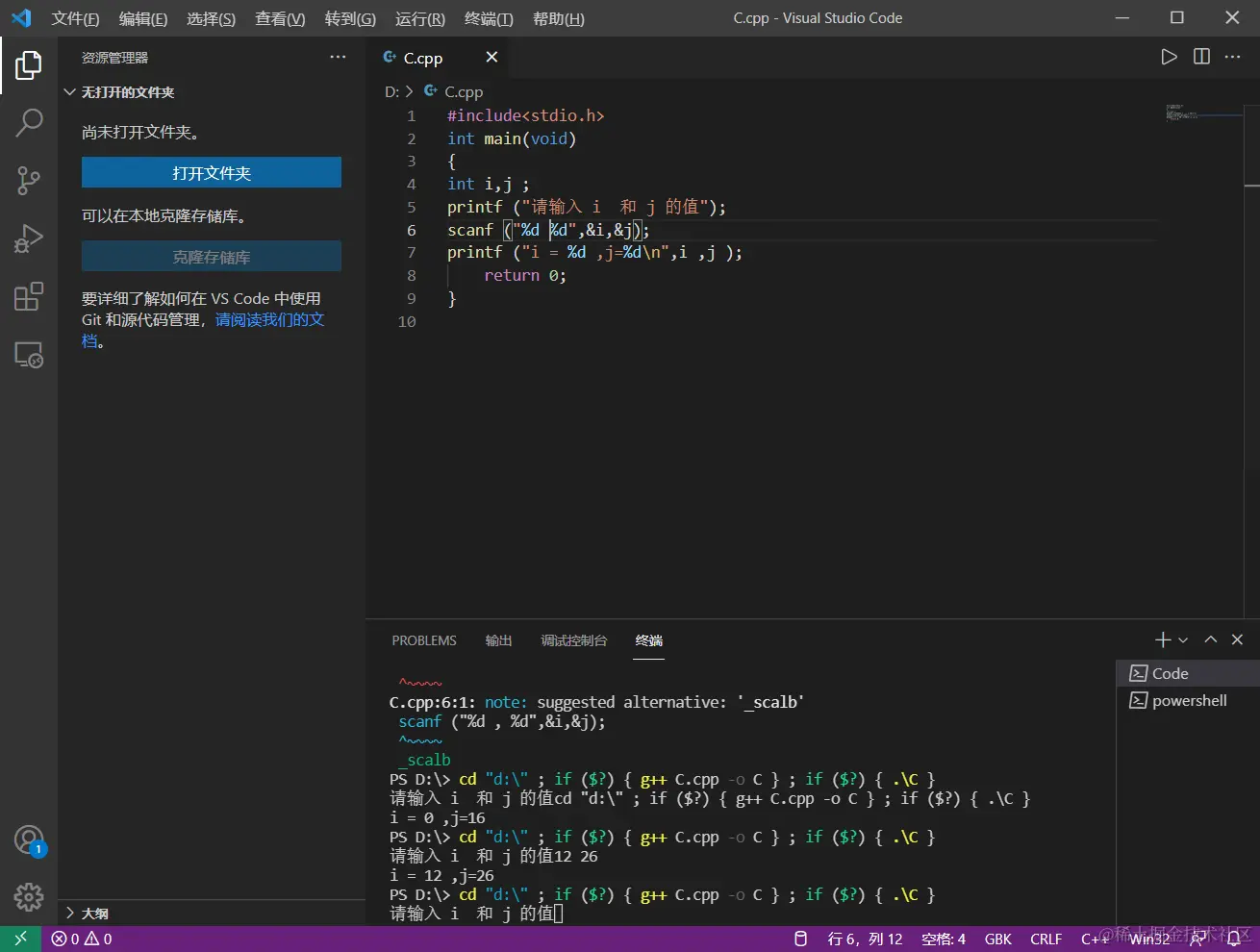Viewport: 1260px width, 952px height.
Task: Open the new terminal profile dropdown arrow
Action: [x=1184, y=640]
